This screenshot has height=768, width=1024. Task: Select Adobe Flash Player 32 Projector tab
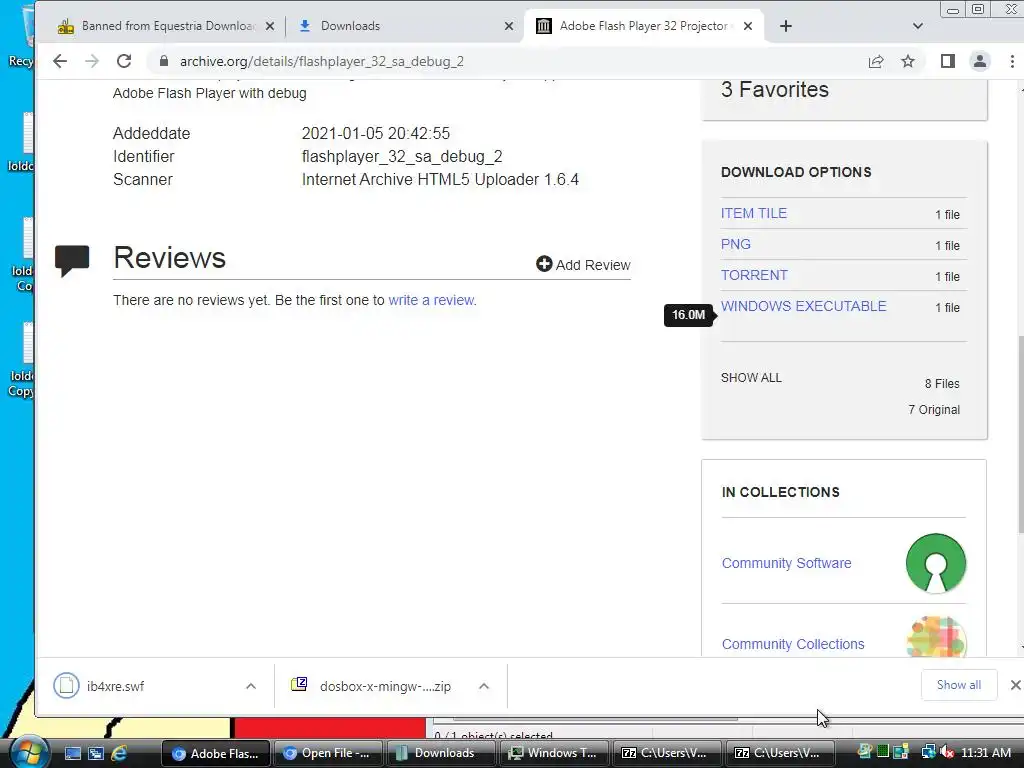[643, 26]
